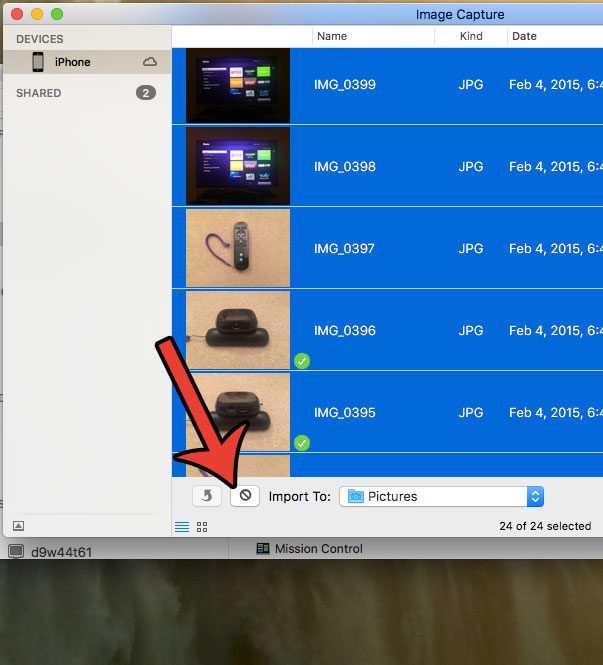Viewport: 603px width, 665px height.
Task: Select the iPhone device in sidebar
Action: tap(87, 62)
